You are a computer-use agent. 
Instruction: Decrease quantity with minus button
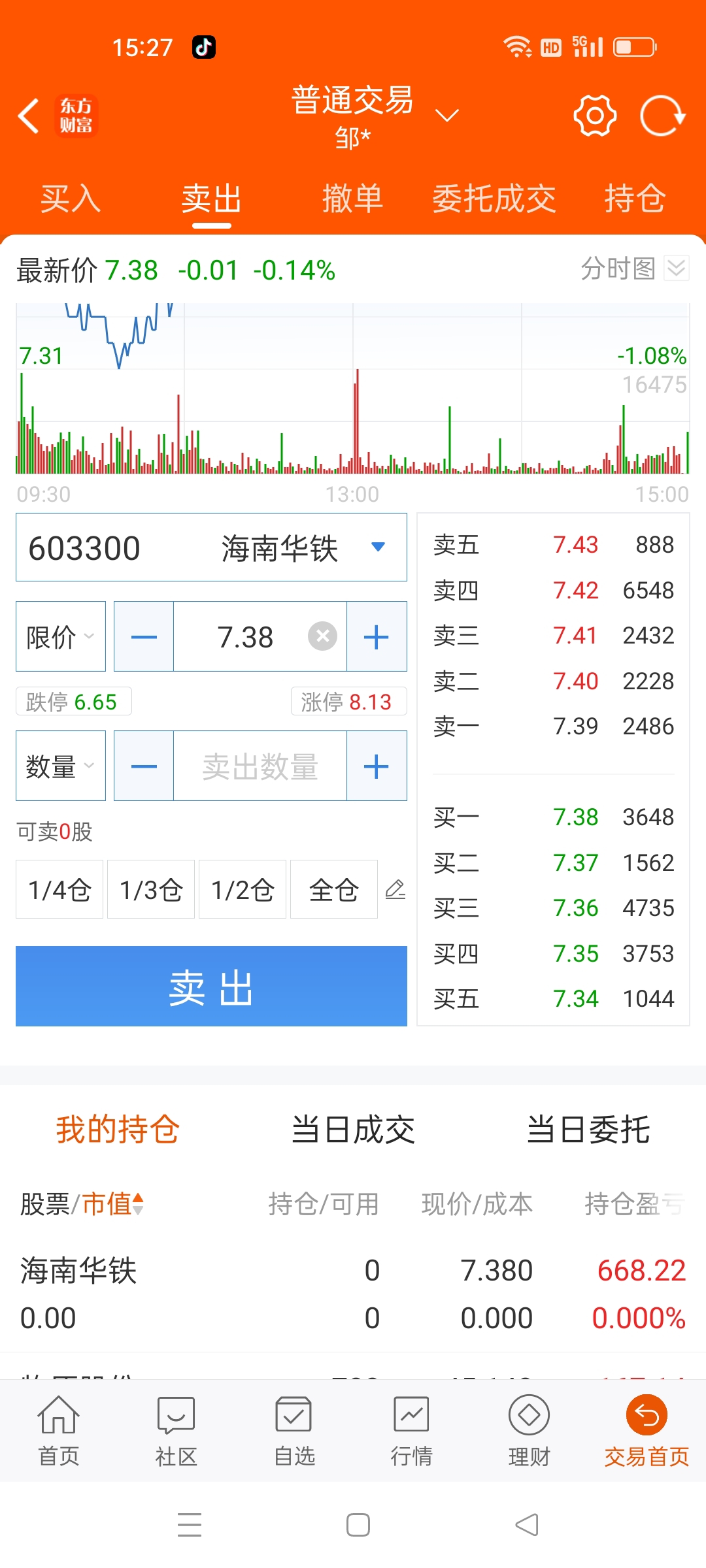(x=144, y=766)
